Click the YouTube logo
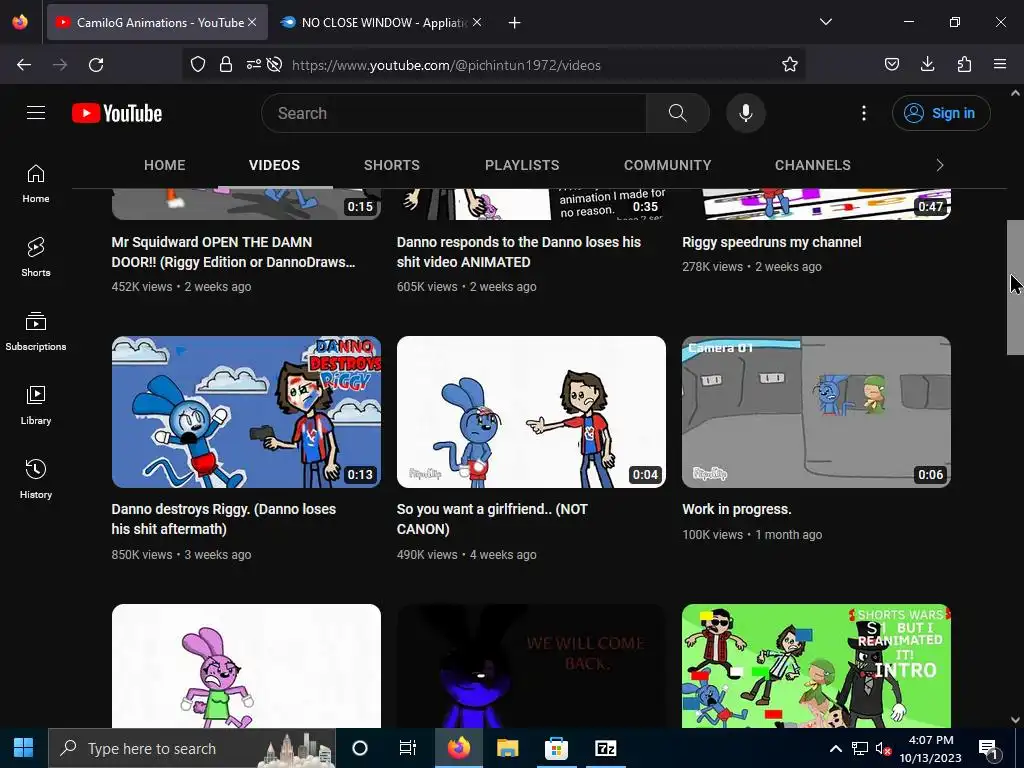This screenshot has width=1024, height=768. coord(117,113)
